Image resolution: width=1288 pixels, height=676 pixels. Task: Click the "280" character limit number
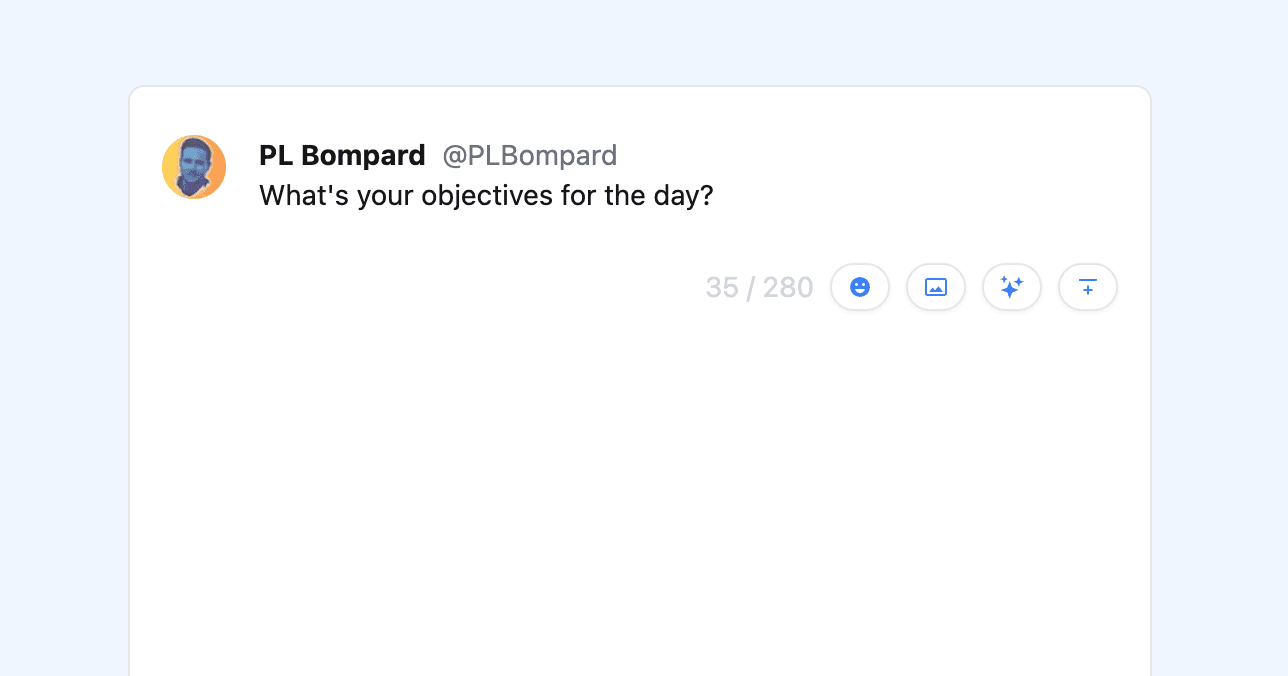tap(788, 288)
